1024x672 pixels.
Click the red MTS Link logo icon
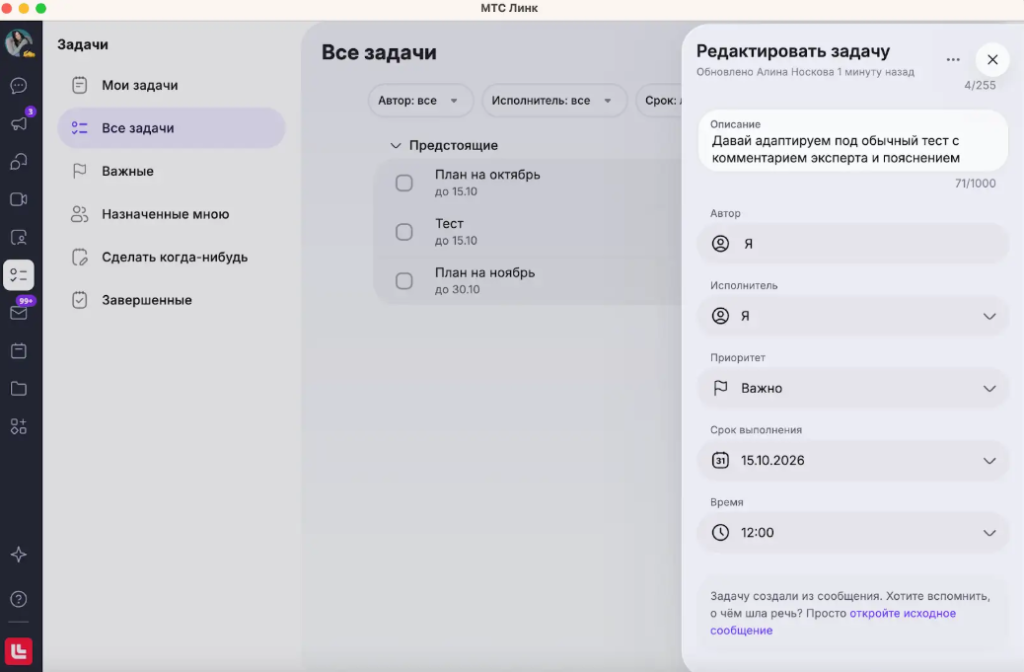pos(19,651)
